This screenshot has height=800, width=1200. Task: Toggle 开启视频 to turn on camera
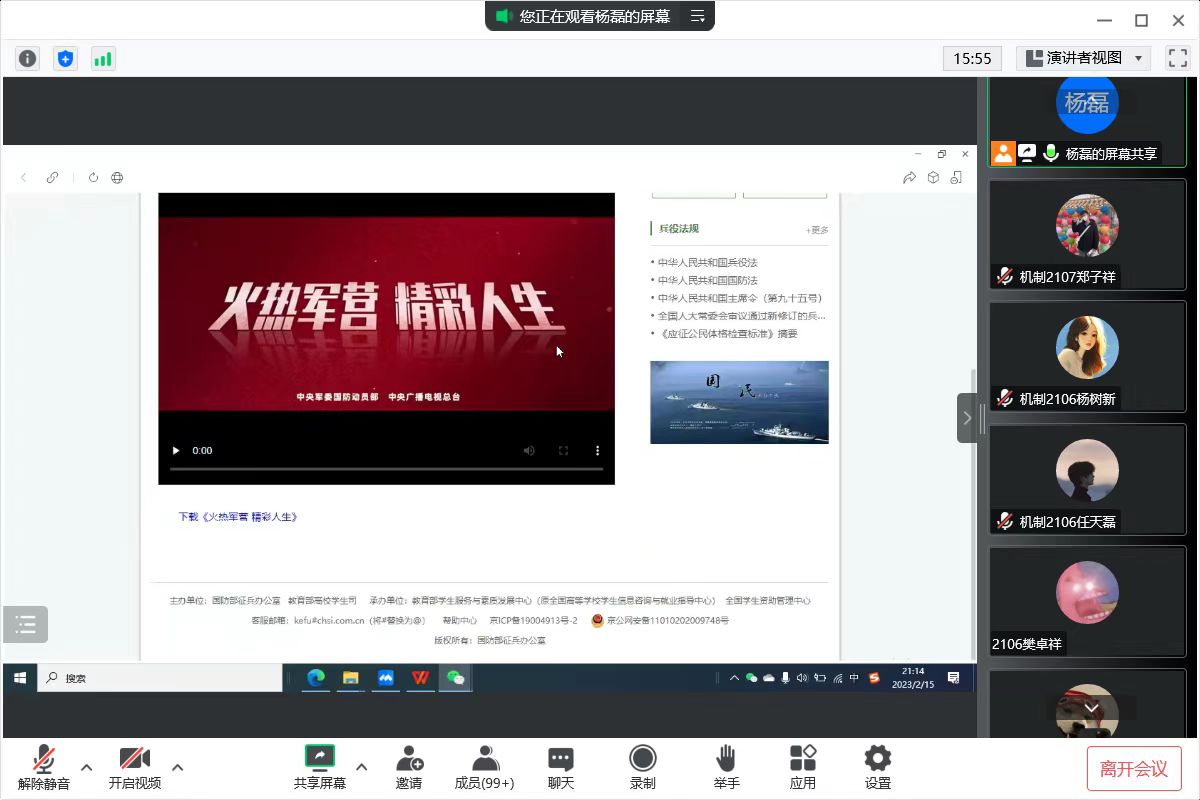[x=135, y=768]
